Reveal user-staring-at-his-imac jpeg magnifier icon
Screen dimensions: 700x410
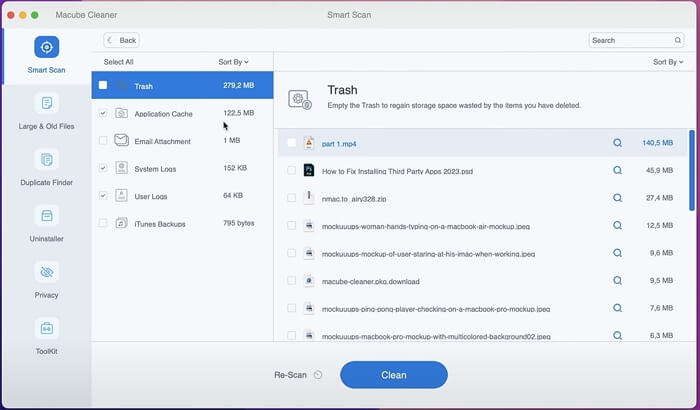tap(617, 253)
